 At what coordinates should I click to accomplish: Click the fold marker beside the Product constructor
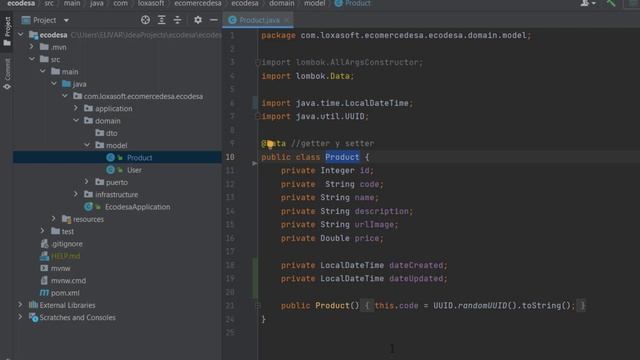pyautogui.click(x=258, y=306)
